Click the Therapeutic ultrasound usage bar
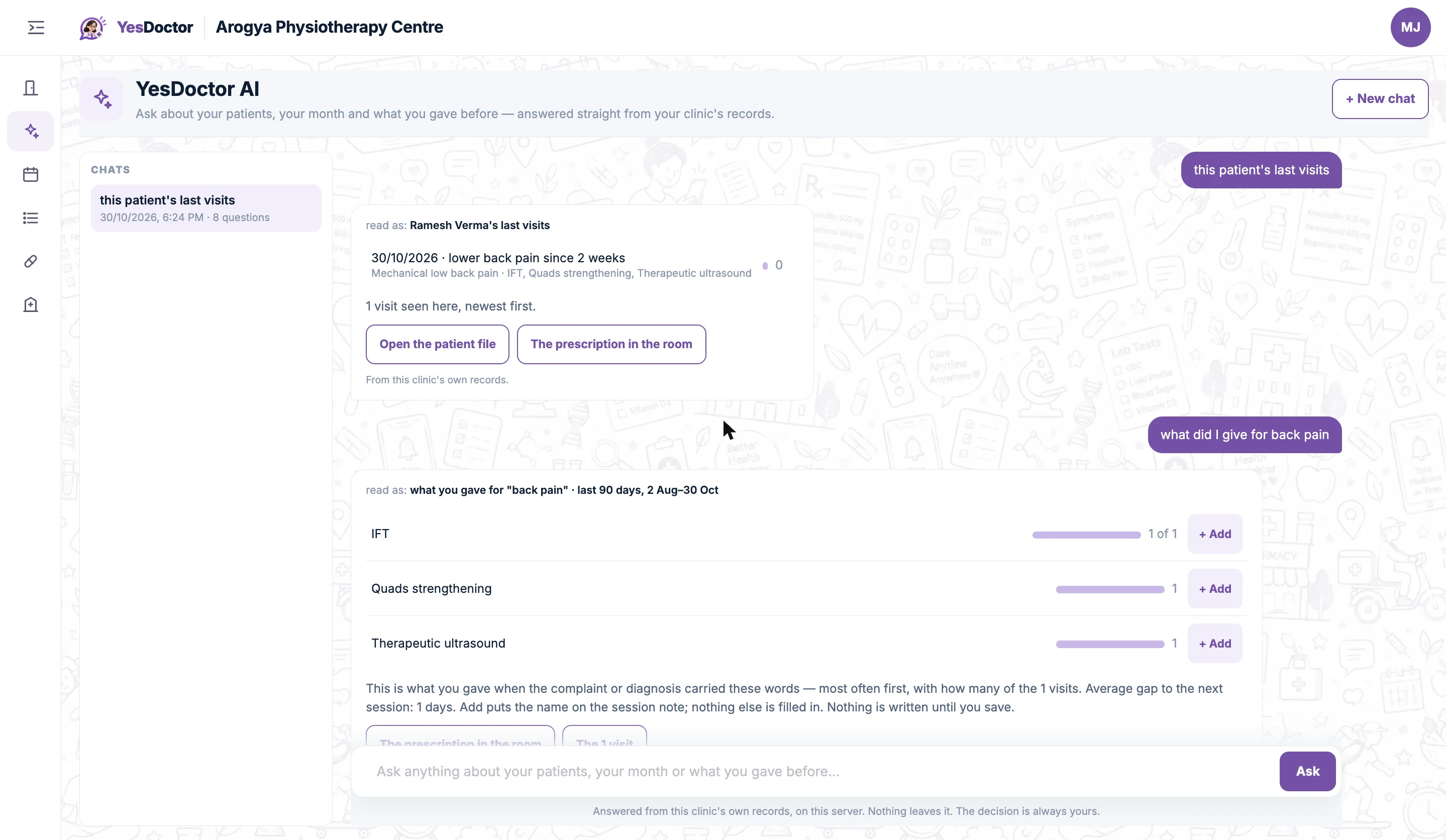The image size is (1446, 840). click(x=1109, y=645)
